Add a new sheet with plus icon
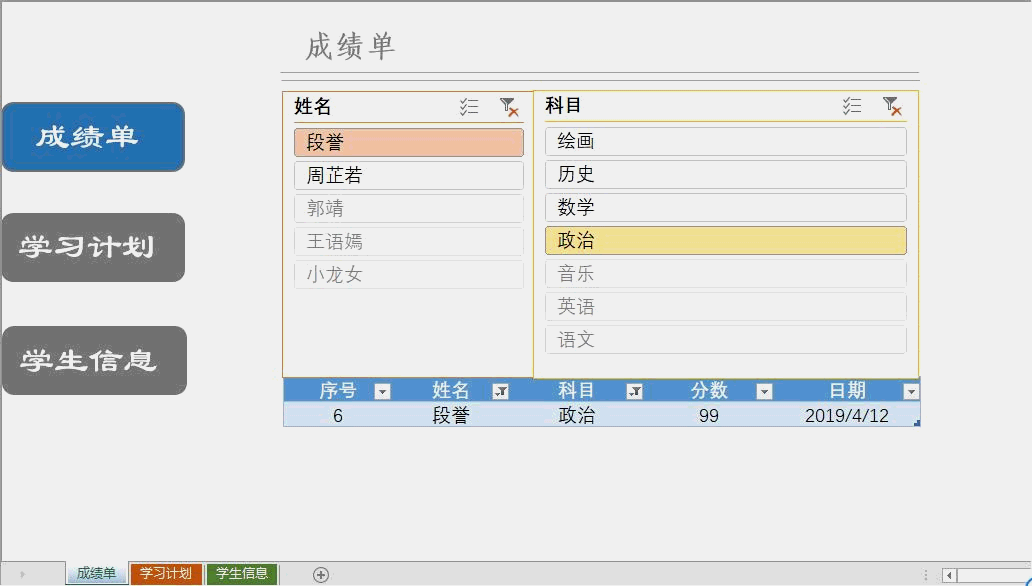This screenshot has width=1032, height=586. (x=321, y=575)
